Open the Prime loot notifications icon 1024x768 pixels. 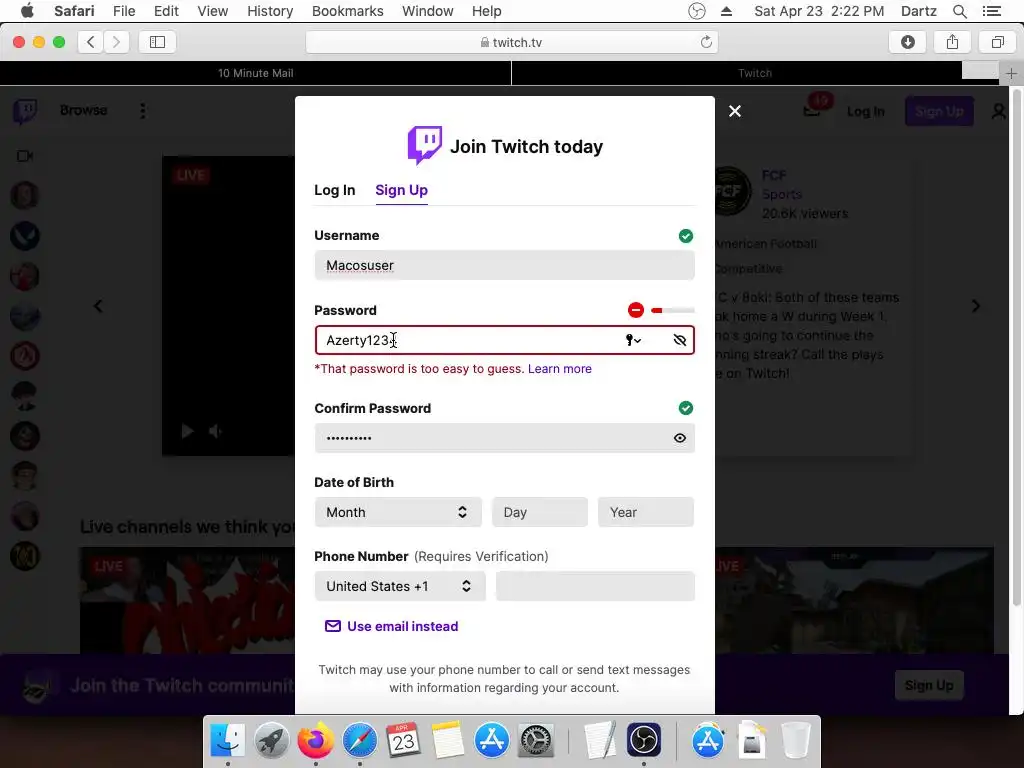click(x=812, y=110)
